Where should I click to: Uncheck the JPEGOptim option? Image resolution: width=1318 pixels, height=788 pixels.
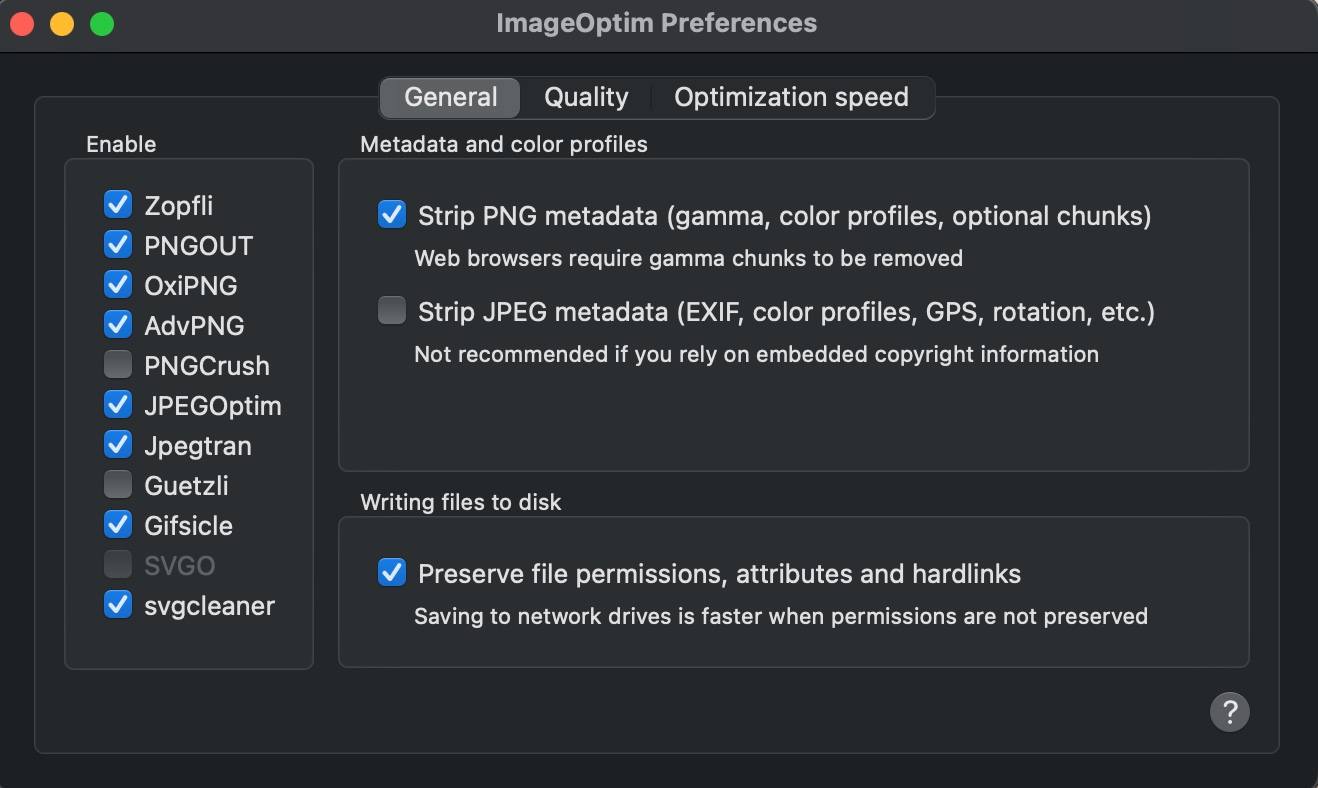click(x=118, y=405)
